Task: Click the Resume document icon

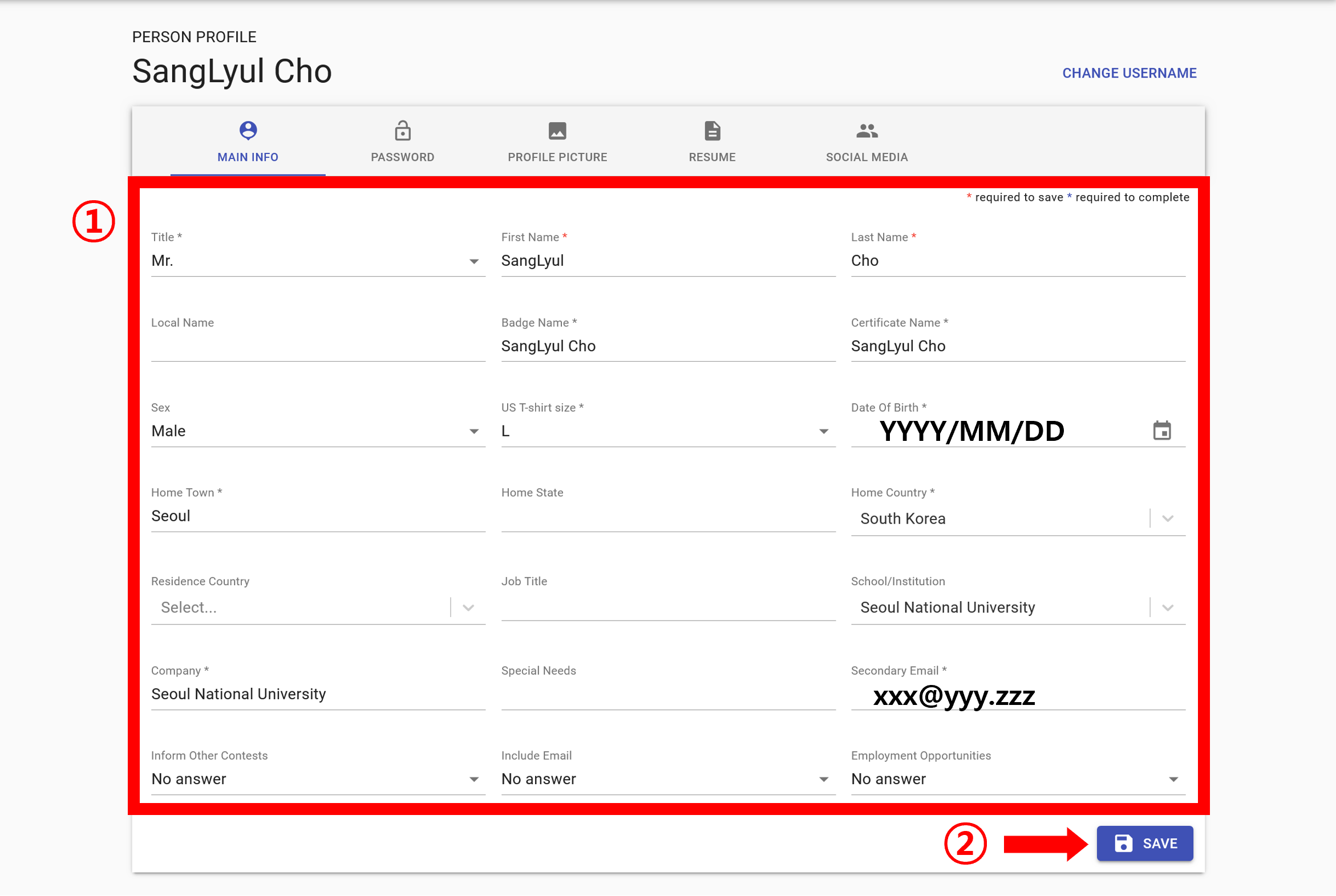Action: coord(712,131)
